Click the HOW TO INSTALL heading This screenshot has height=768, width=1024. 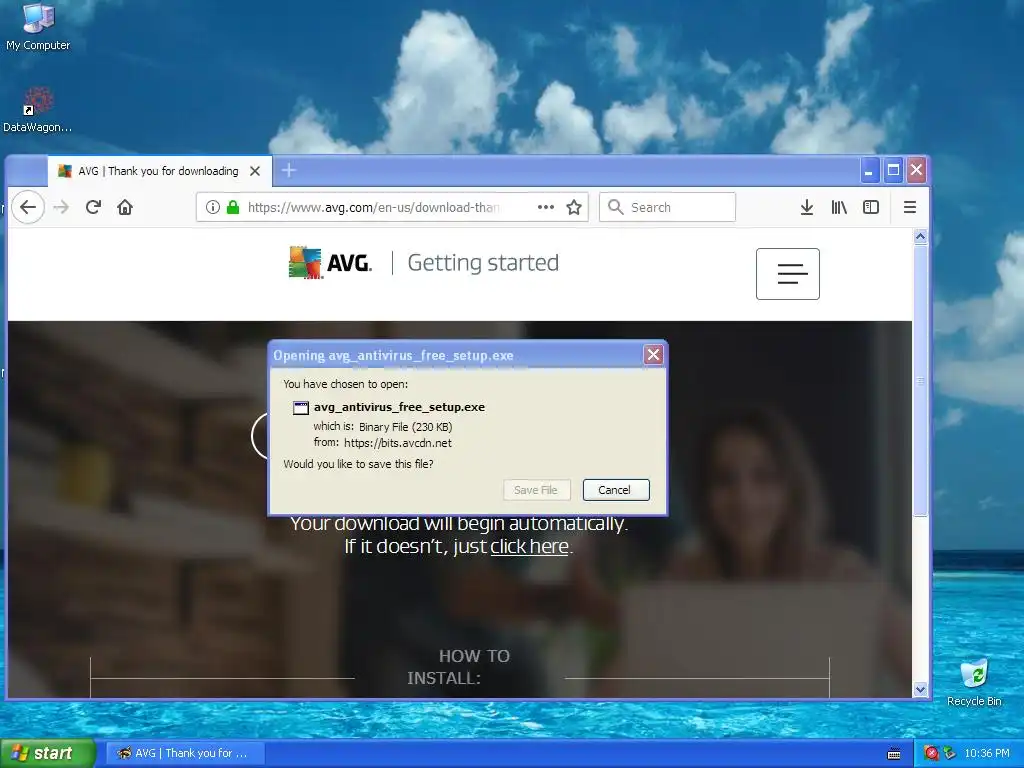pos(459,667)
